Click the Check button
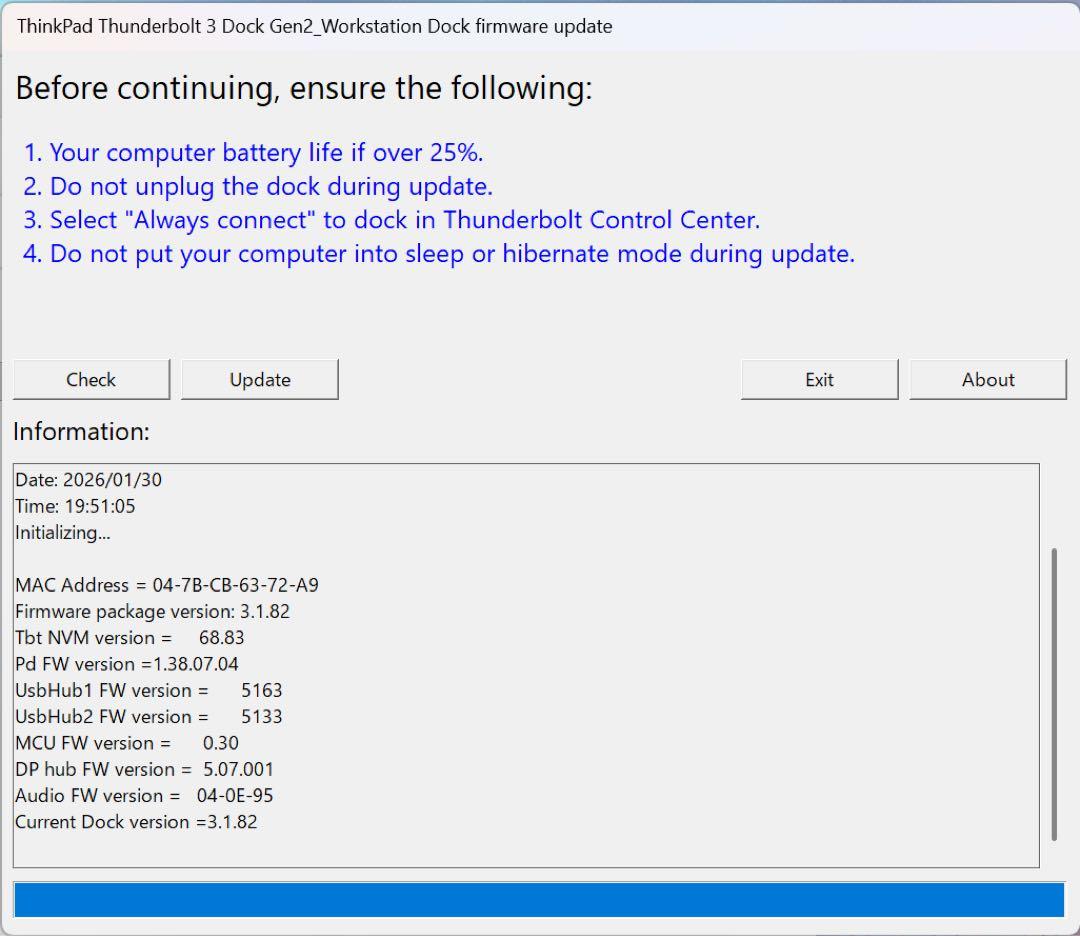The image size is (1080, 936). (91, 380)
